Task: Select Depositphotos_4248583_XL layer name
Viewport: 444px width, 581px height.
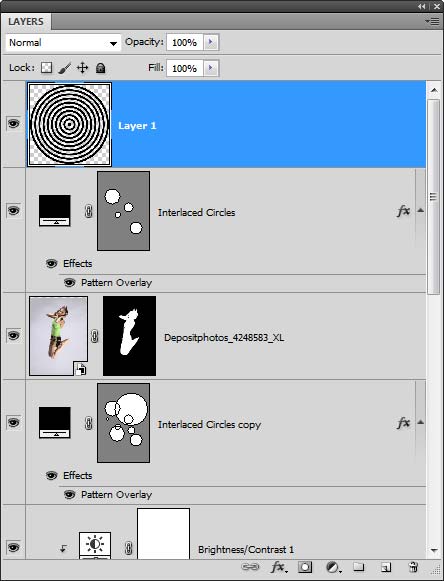Action: [x=224, y=338]
